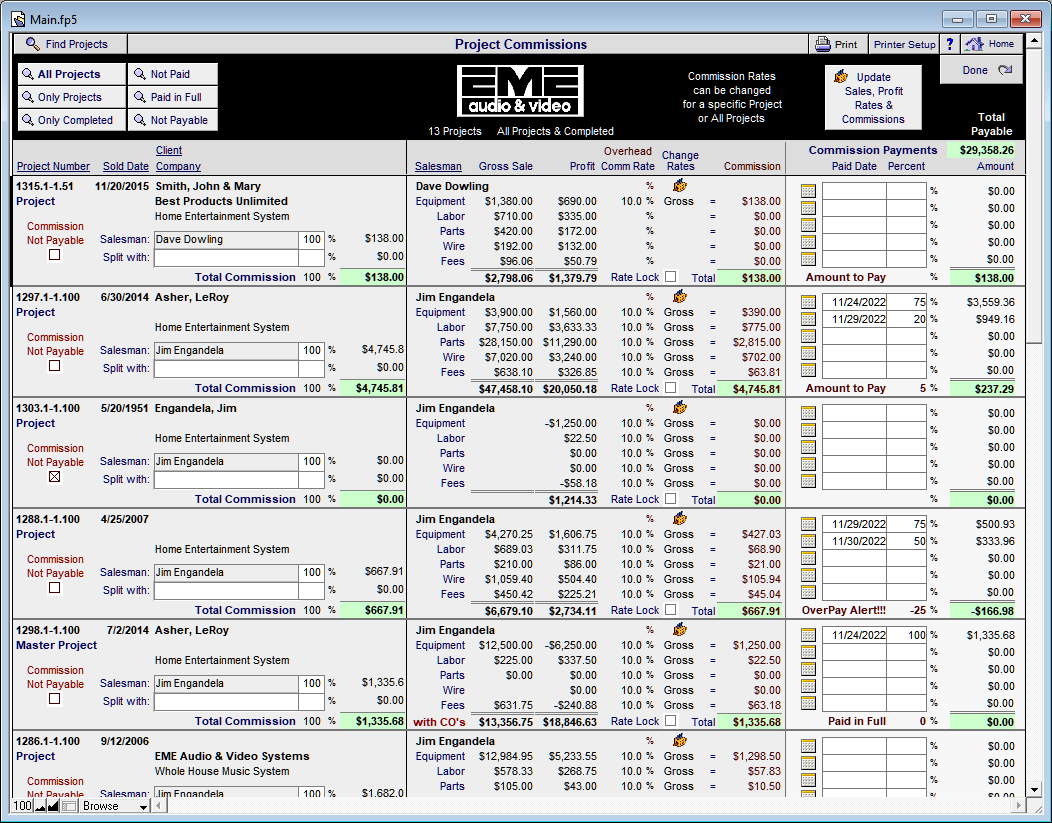Enable Rate Lock for project 1288.1-1.100
Viewport: 1052px width, 823px height.
(670, 610)
